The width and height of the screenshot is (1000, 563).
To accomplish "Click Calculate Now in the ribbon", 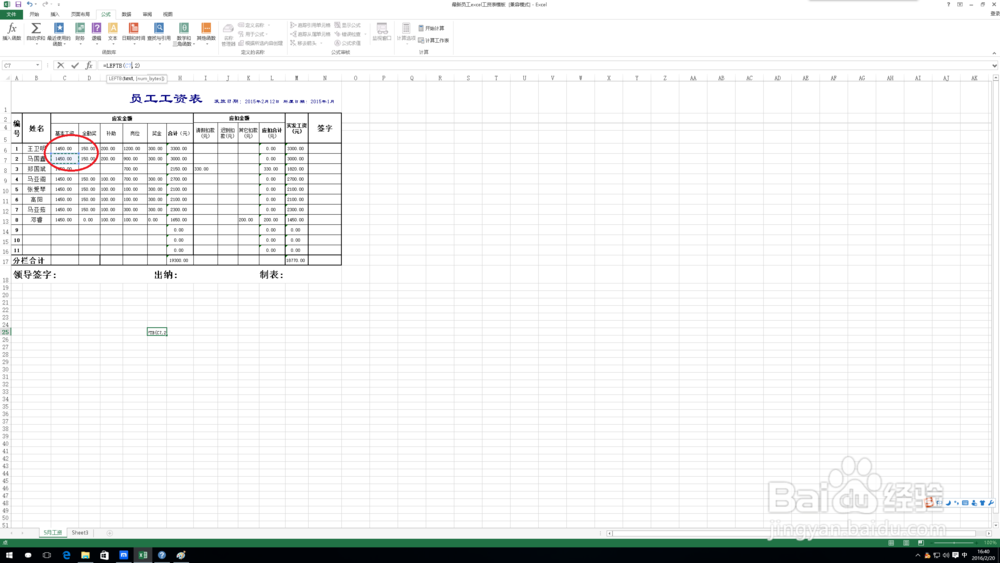I will (432, 28).
